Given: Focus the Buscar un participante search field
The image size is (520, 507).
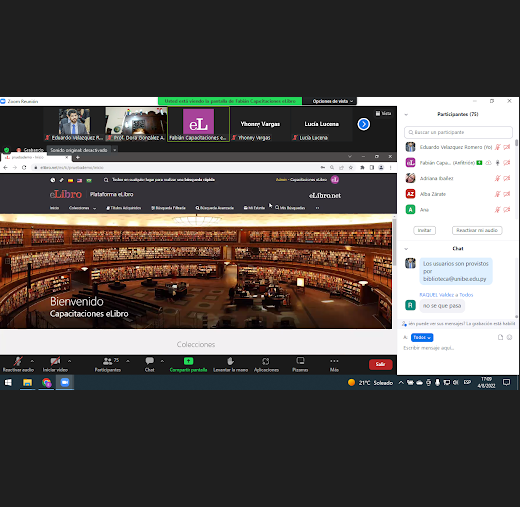Looking at the screenshot, I should (458, 132).
